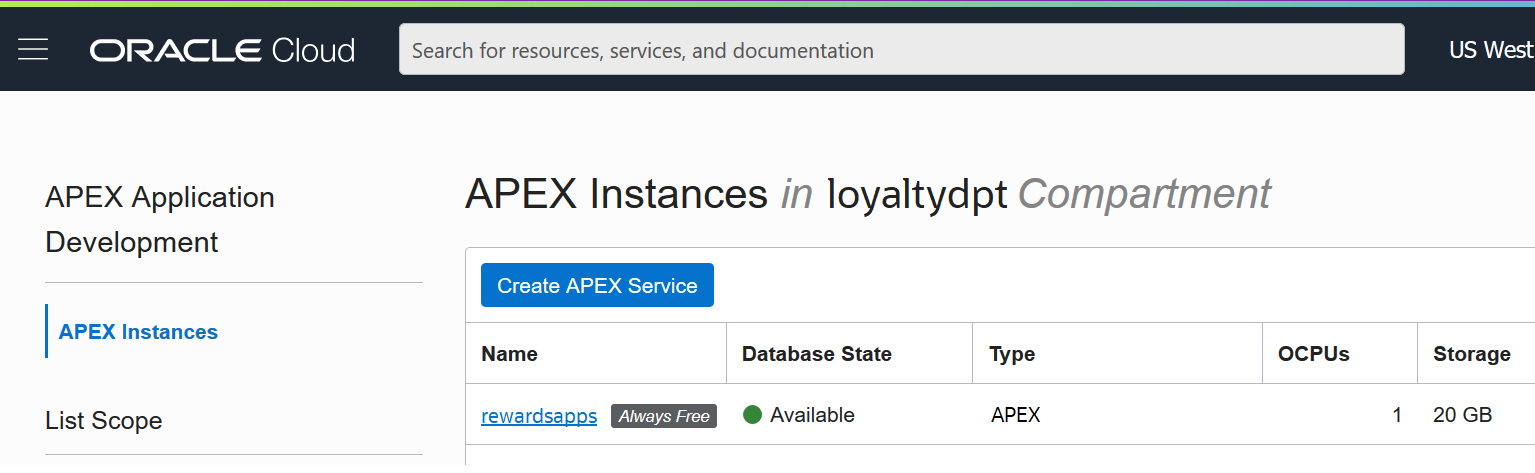Viewport: 1535px width, 473px height.
Task: Open the rewardsapps instance link
Action: (539, 416)
